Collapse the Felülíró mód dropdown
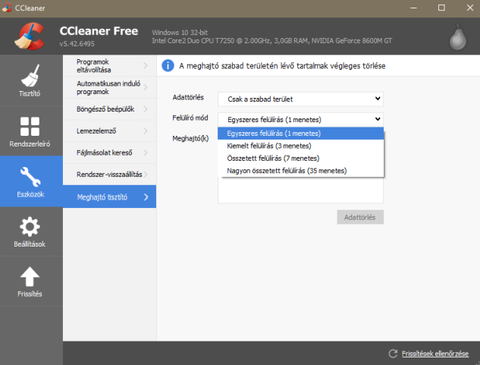 click(301, 119)
